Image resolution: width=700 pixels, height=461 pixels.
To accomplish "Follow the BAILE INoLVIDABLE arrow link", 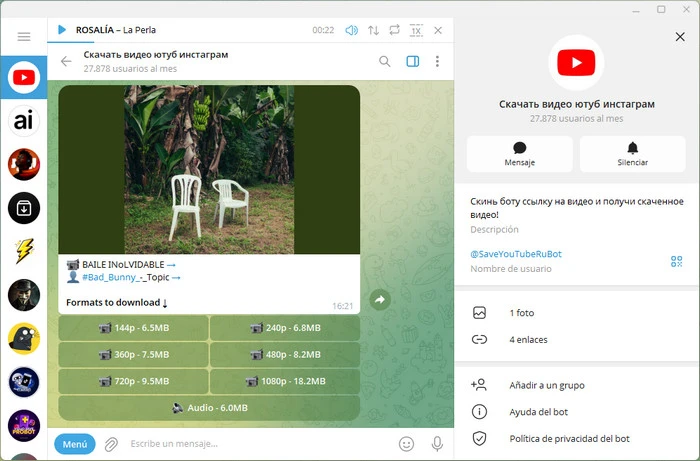I will (x=171, y=265).
